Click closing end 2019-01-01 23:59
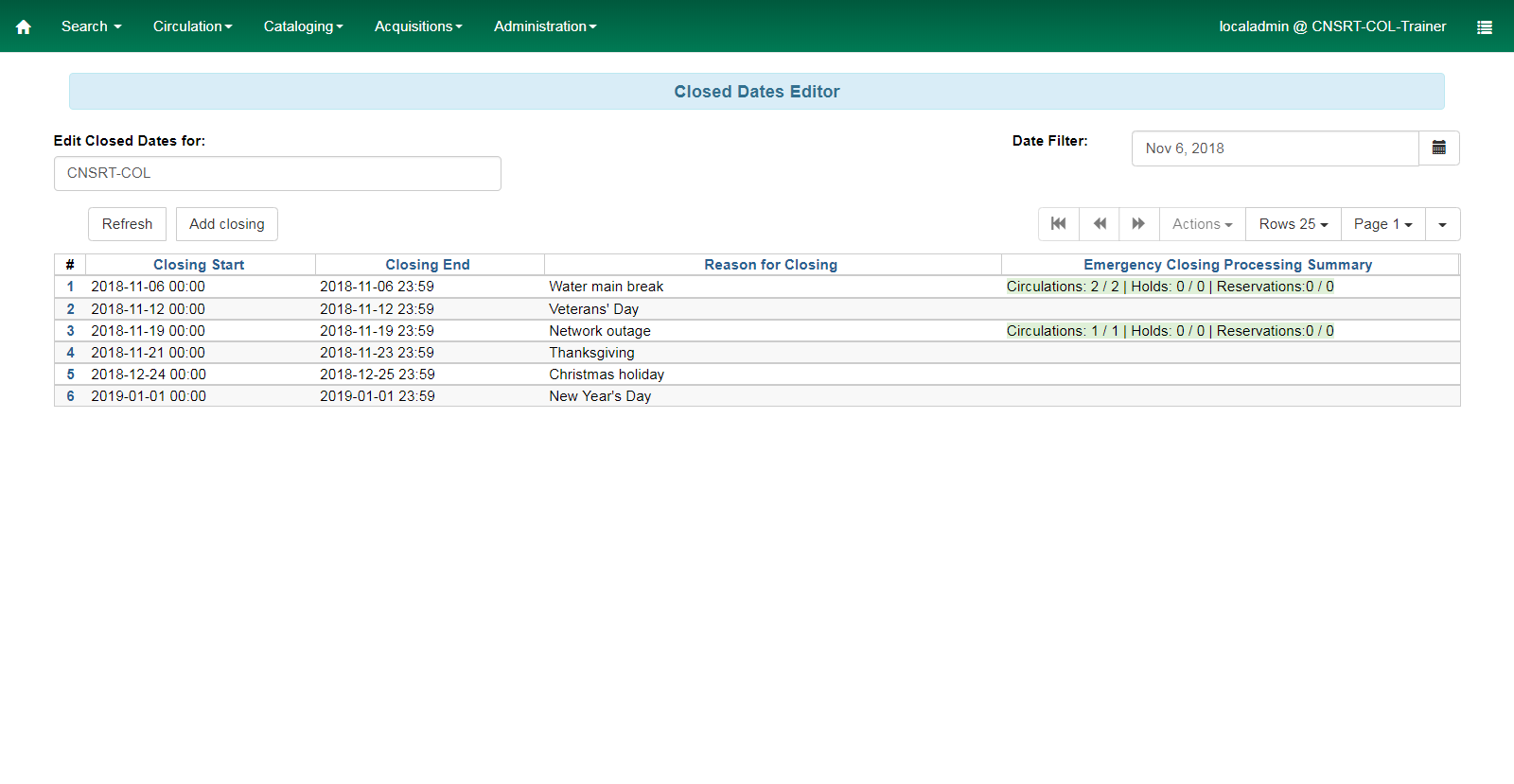 378,396
